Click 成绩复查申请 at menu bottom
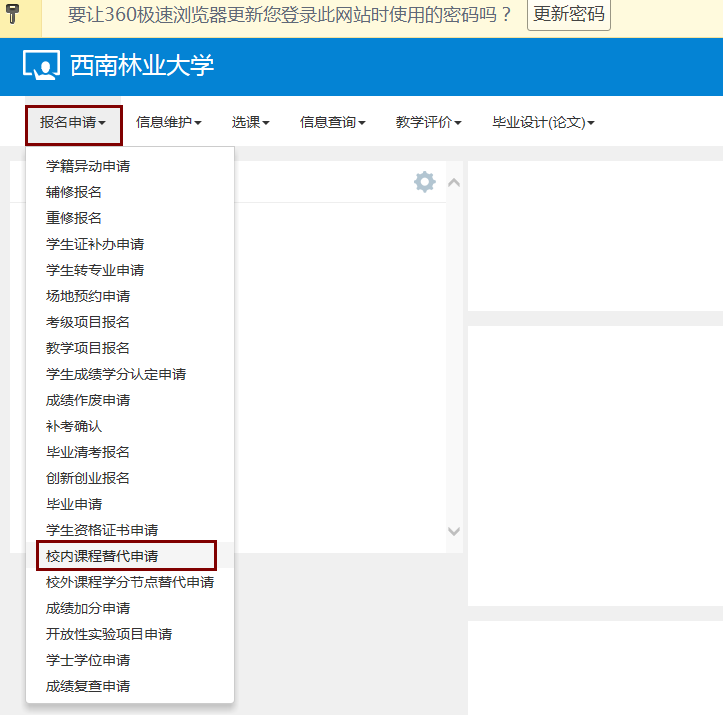This screenshot has width=723, height=715. coord(88,686)
